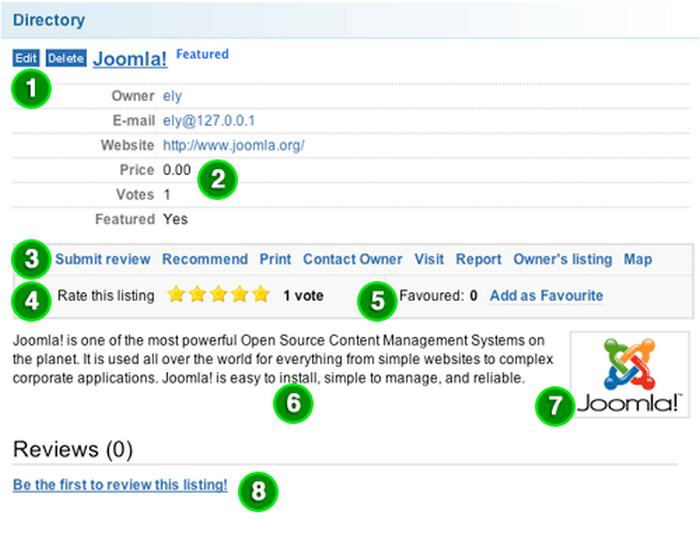Open the Joomla! listing title link
This screenshot has width=700, height=533.
[130, 59]
